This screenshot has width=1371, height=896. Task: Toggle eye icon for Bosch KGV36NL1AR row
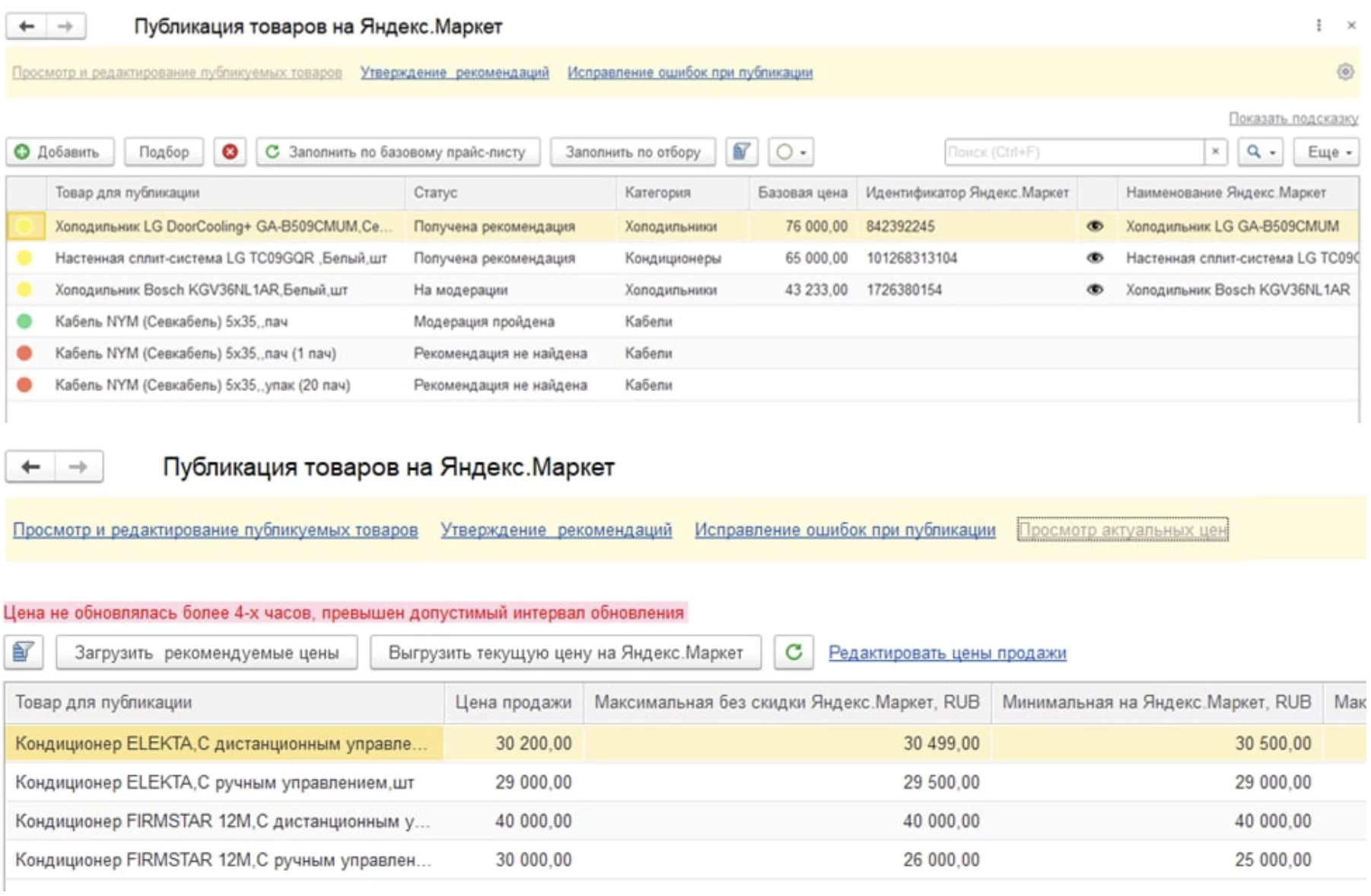point(1095,290)
